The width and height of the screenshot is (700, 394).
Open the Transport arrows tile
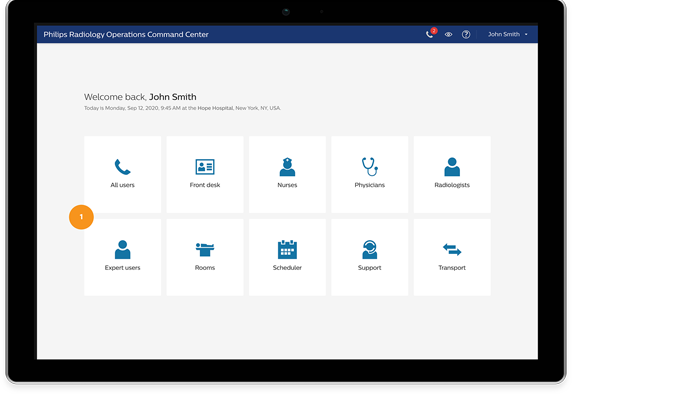click(452, 257)
